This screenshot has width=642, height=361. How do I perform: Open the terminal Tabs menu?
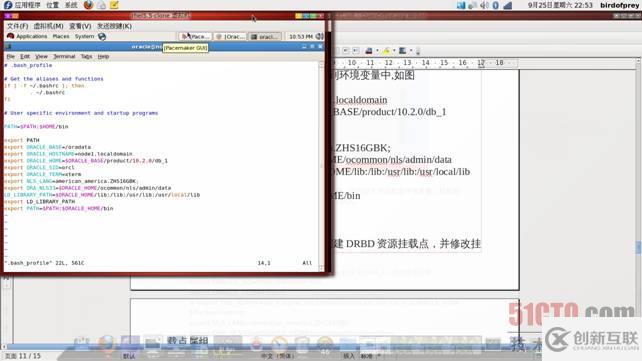click(x=86, y=56)
